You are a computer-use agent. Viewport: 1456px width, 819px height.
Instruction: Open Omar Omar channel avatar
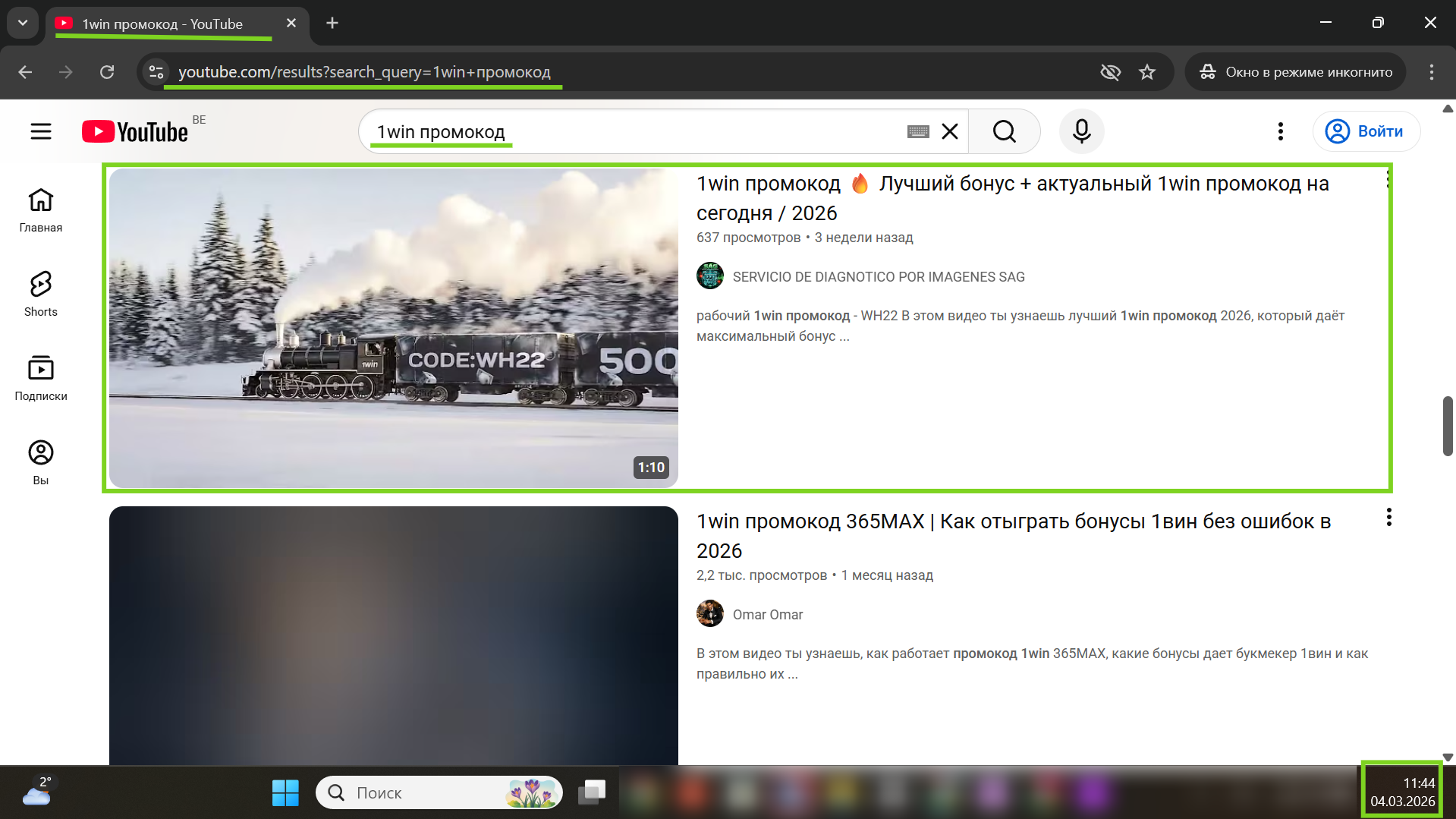tap(710, 613)
